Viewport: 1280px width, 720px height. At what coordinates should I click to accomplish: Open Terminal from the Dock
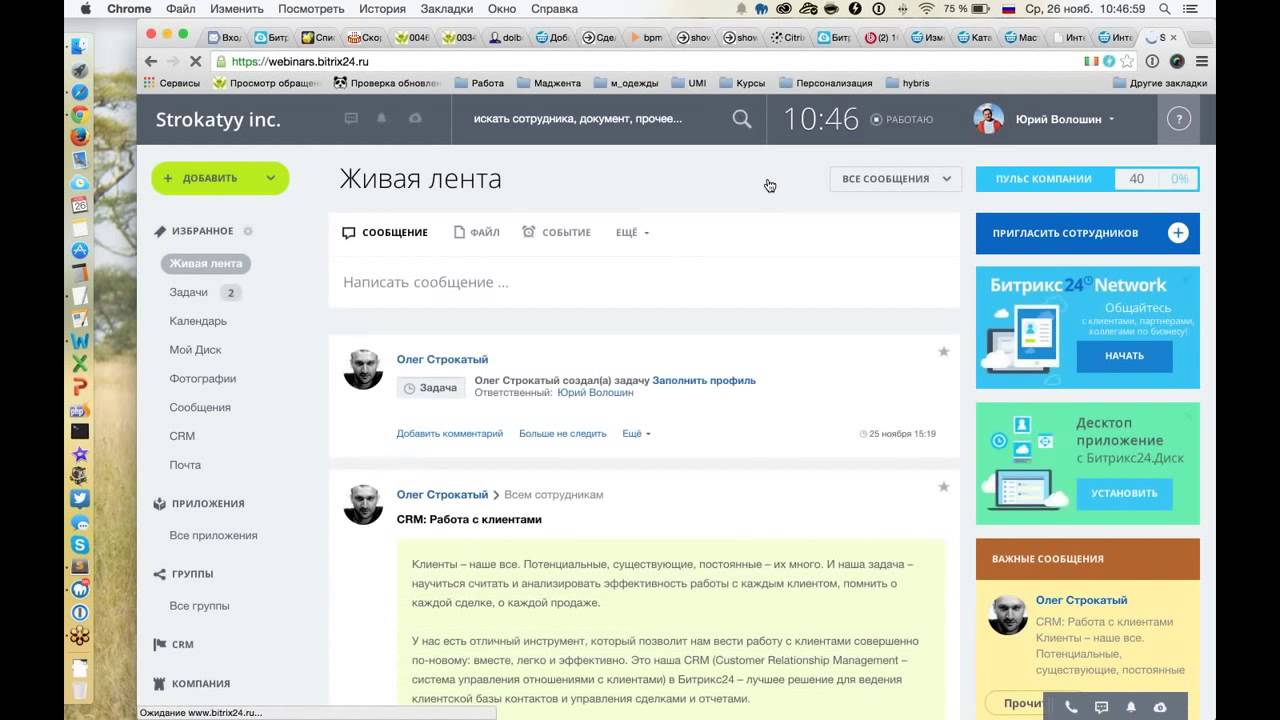[x=80, y=432]
